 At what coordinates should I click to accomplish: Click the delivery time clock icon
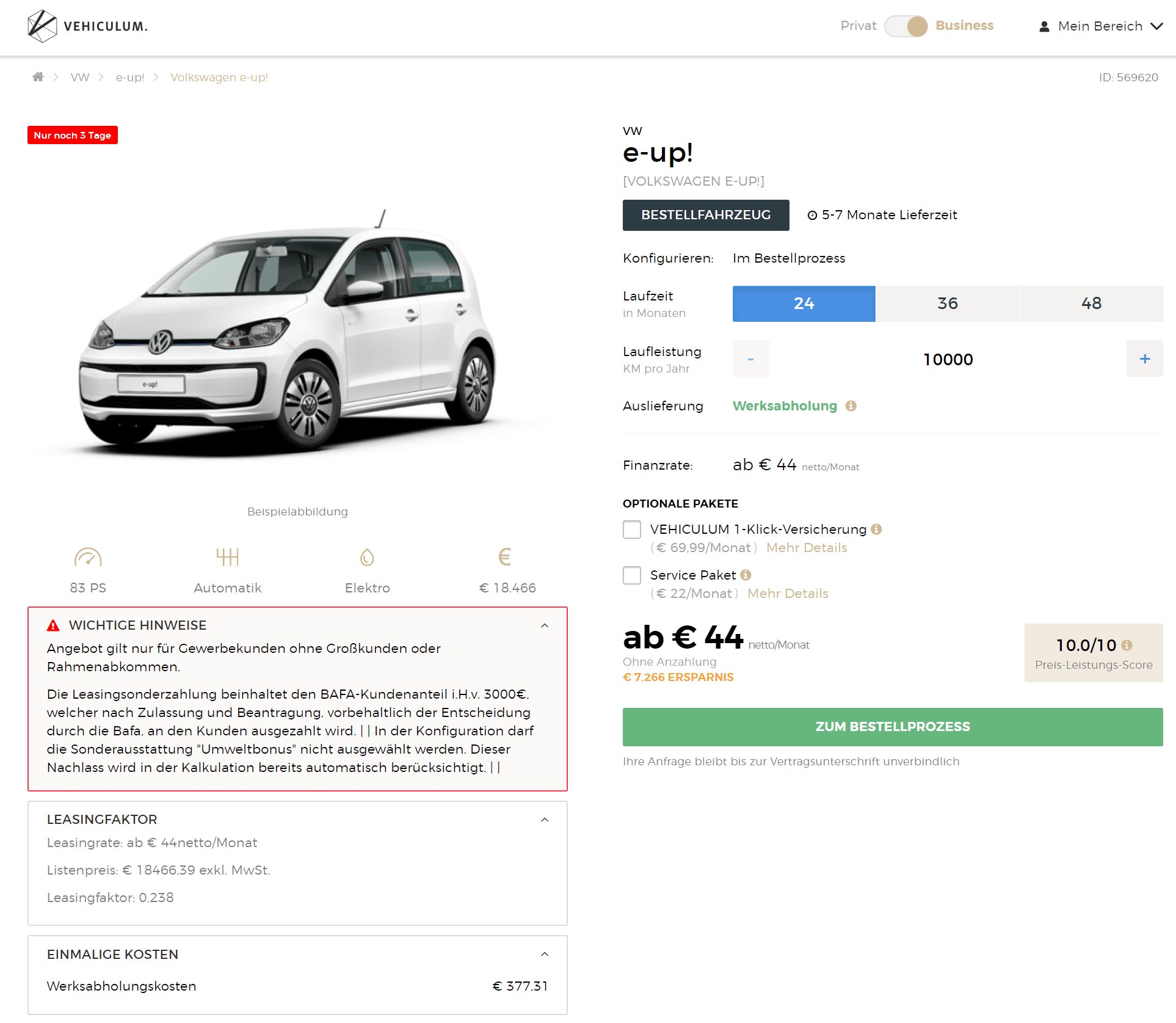tap(812, 215)
